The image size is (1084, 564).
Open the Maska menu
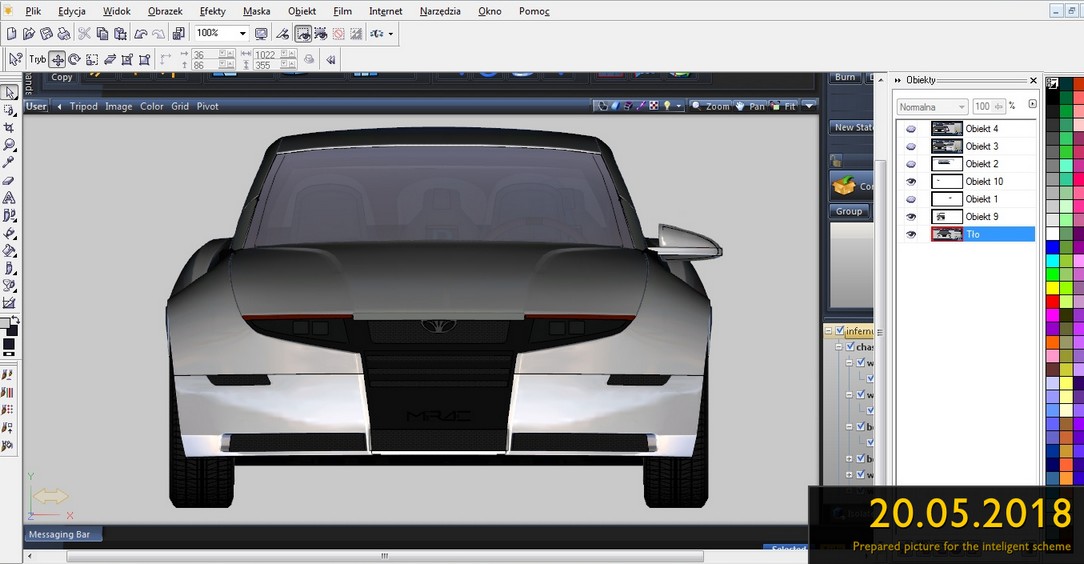(x=256, y=11)
